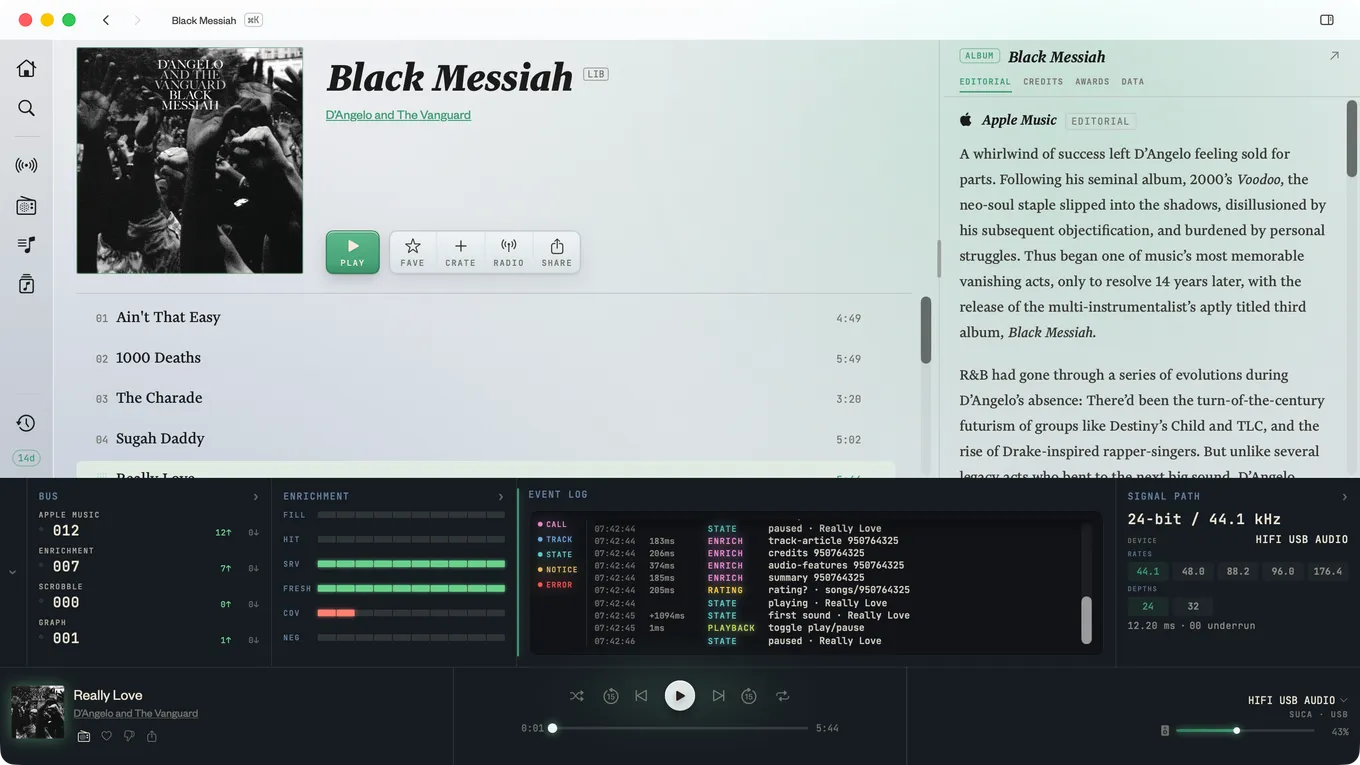This screenshot has height=765, width=1360.
Task: Open the Home view in sidebar
Action: click(27, 68)
